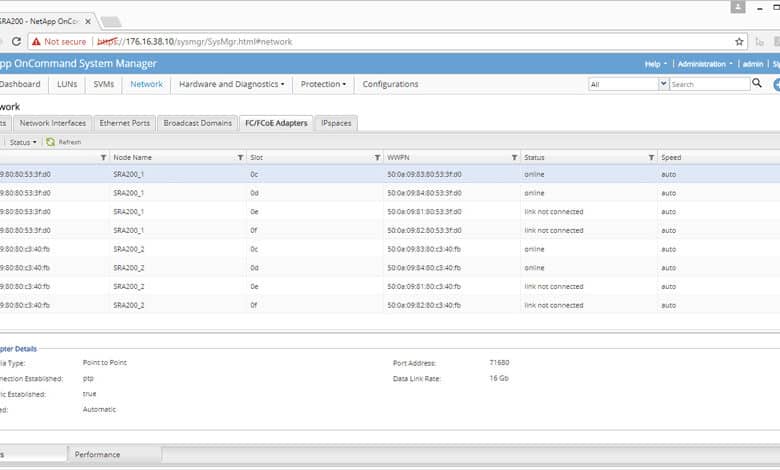Bookmark the page with the star icon

[739, 42]
